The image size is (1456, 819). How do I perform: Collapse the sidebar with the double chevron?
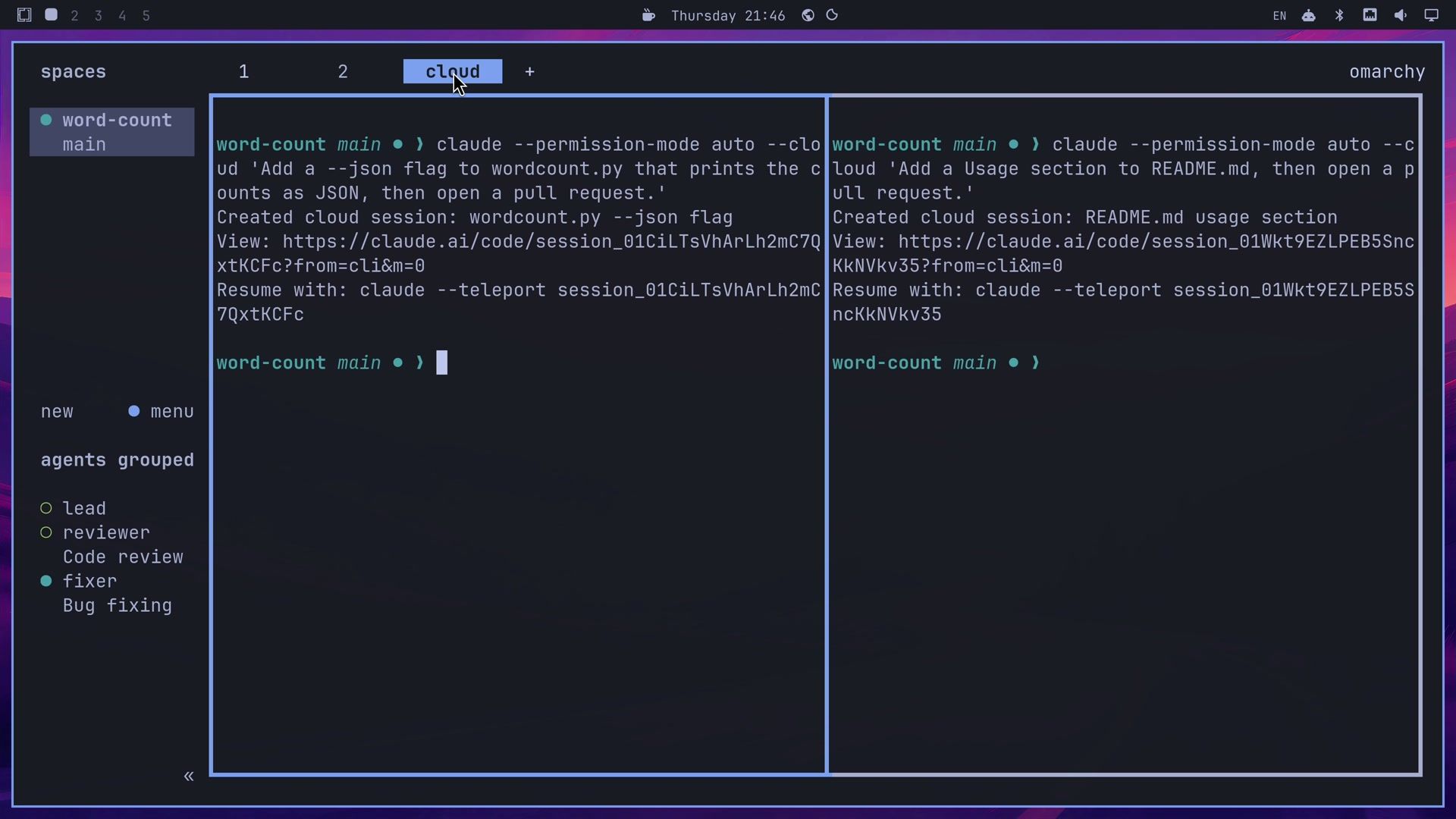point(189,776)
